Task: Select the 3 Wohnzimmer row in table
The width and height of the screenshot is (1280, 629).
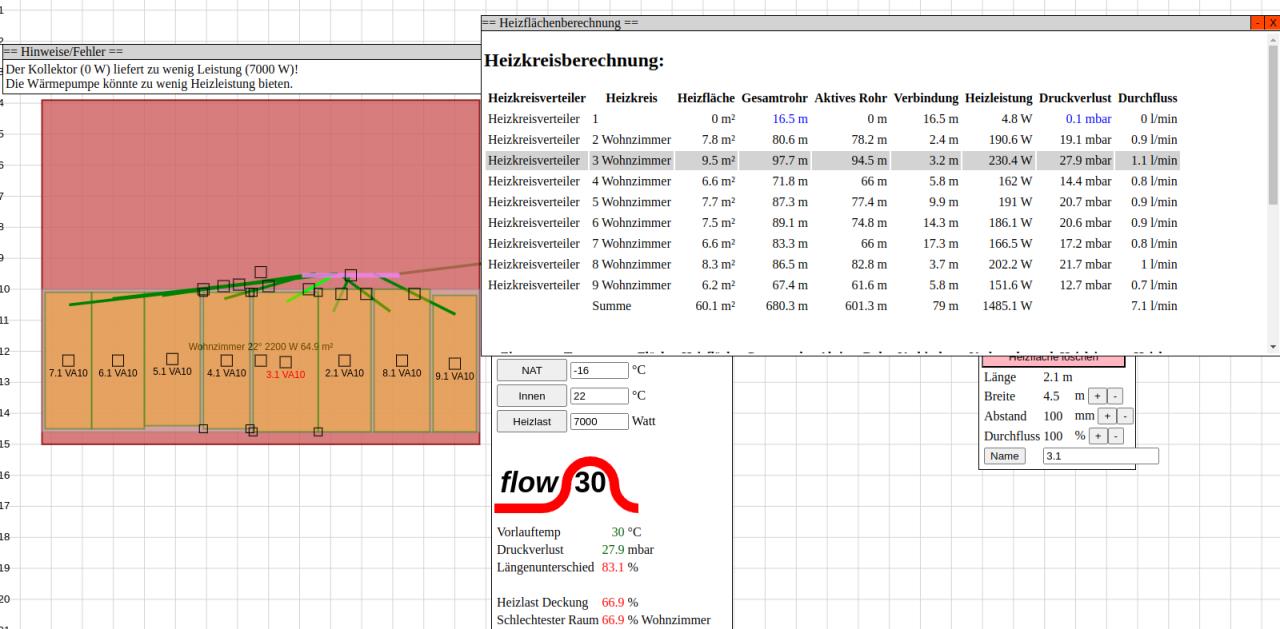Action: pos(630,160)
